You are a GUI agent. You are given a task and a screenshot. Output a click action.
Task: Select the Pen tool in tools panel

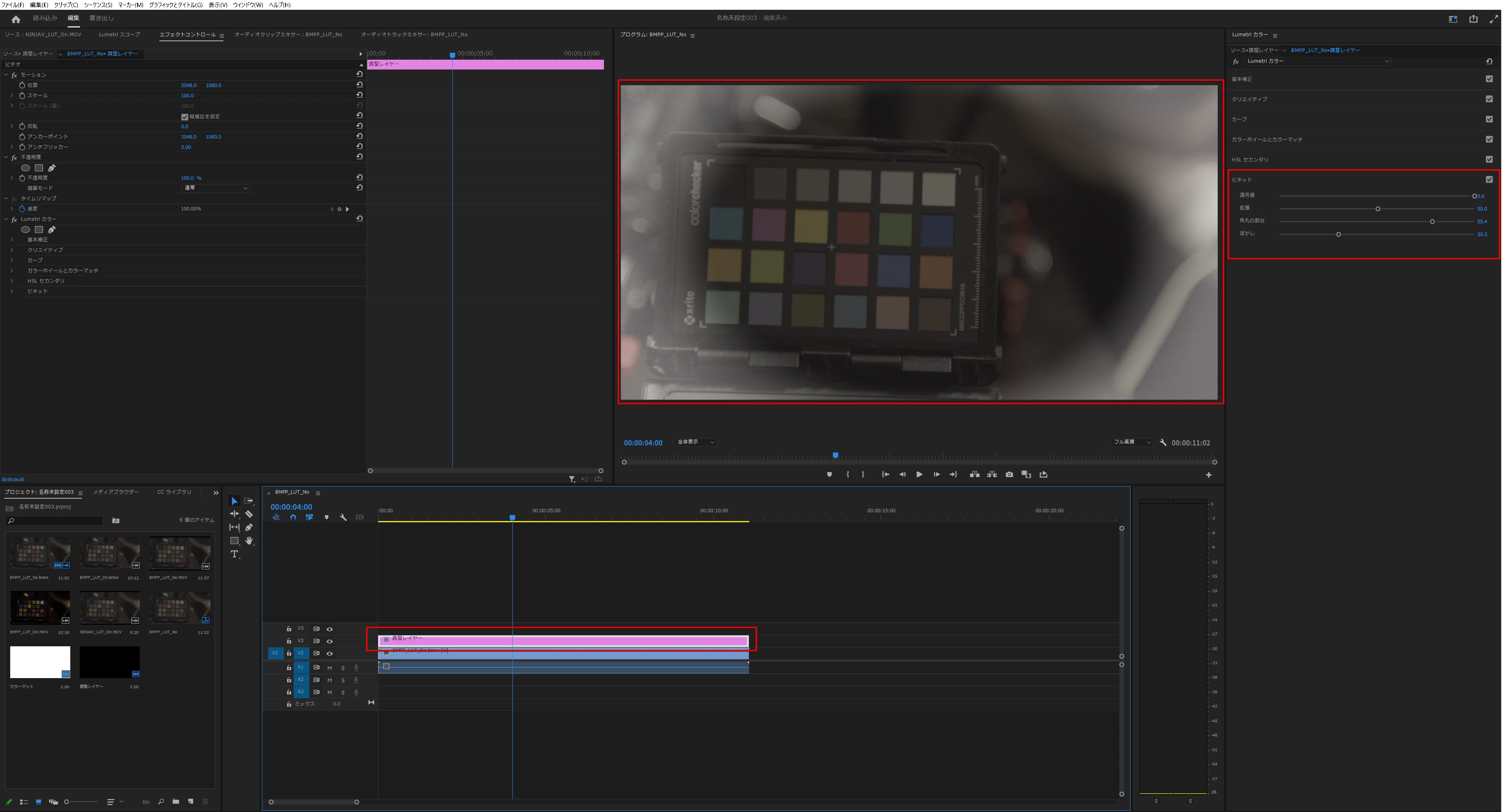[x=249, y=528]
